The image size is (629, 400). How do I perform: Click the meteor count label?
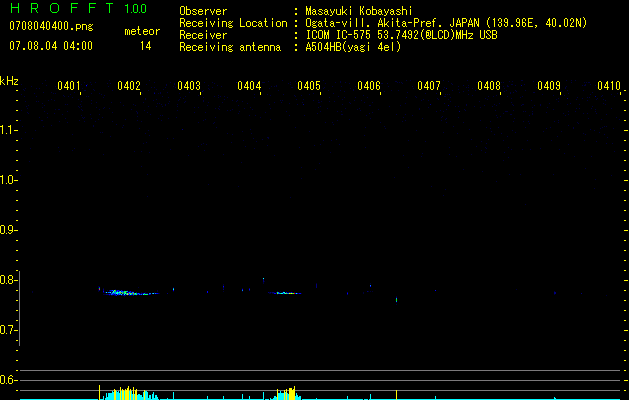142,31
